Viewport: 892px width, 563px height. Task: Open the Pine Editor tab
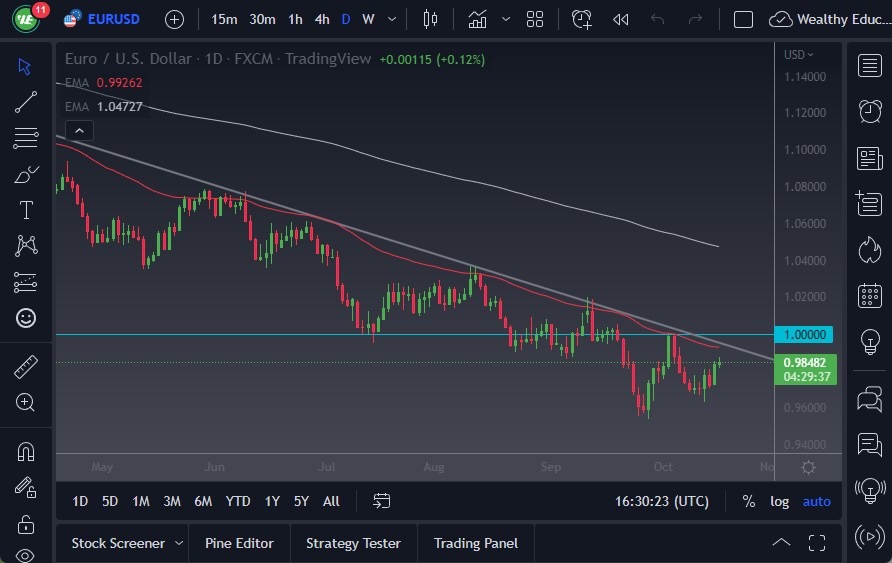(239, 543)
